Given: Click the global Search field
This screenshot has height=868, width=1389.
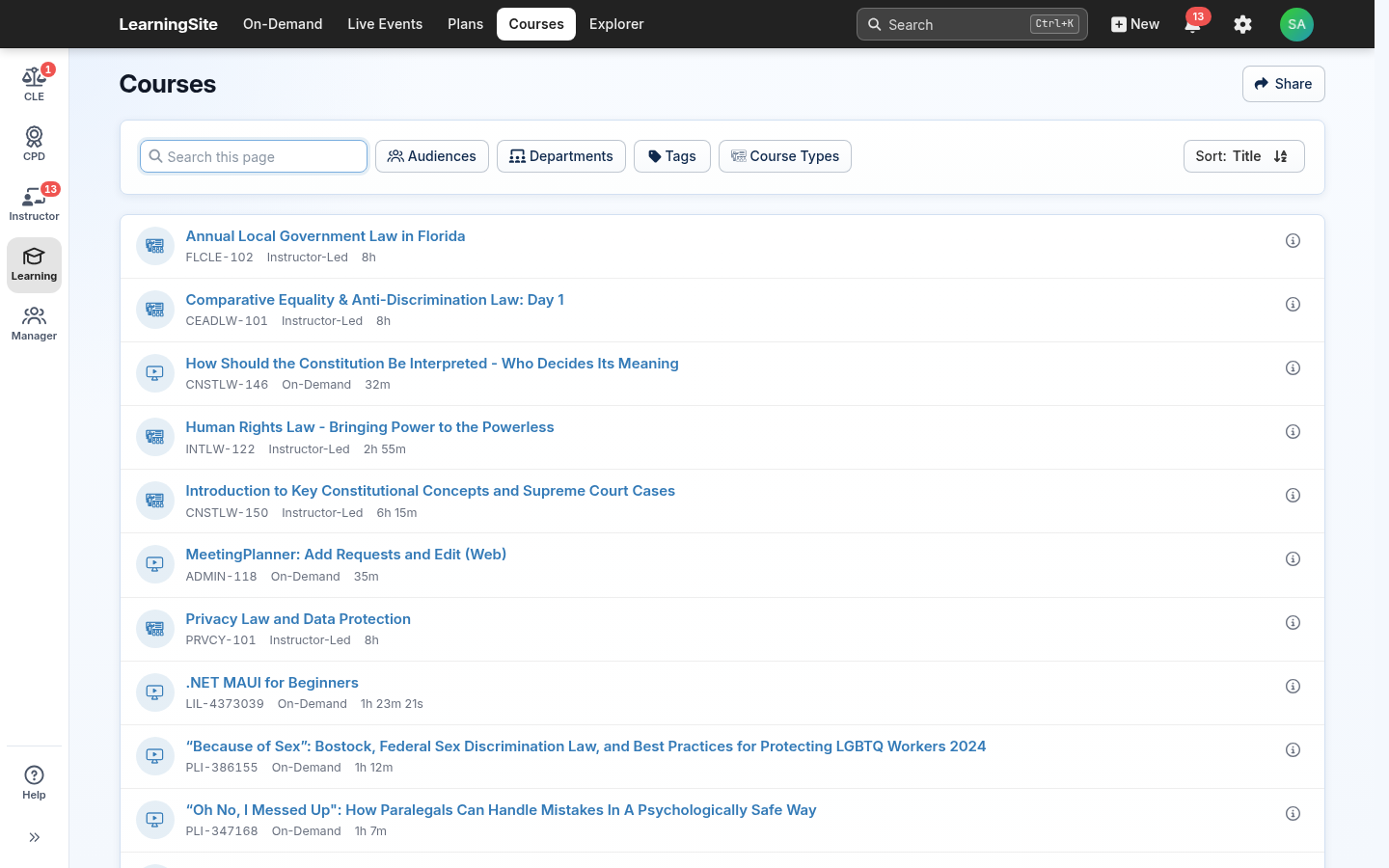Looking at the screenshot, I should [971, 24].
